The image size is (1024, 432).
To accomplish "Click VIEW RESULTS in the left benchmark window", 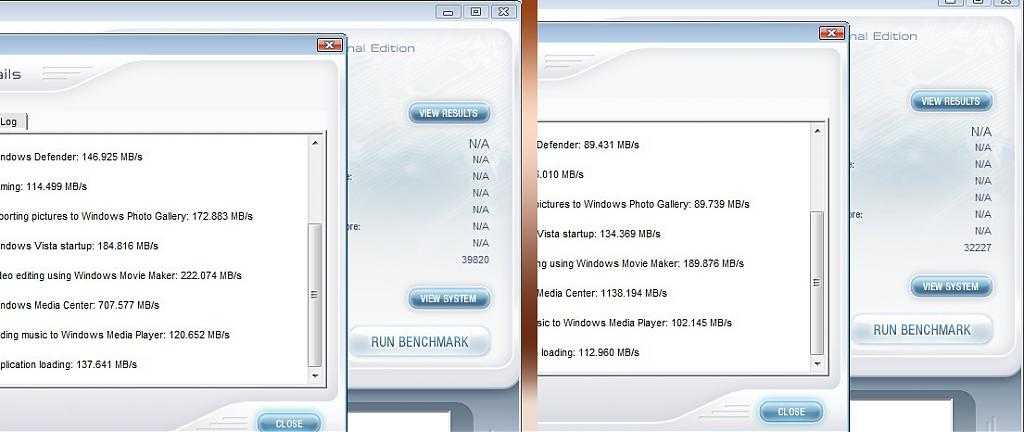I will pyautogui.click(x=449, y=113).
